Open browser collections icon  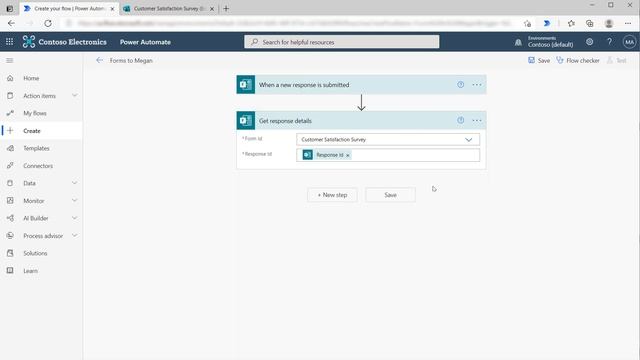(590, 23)
